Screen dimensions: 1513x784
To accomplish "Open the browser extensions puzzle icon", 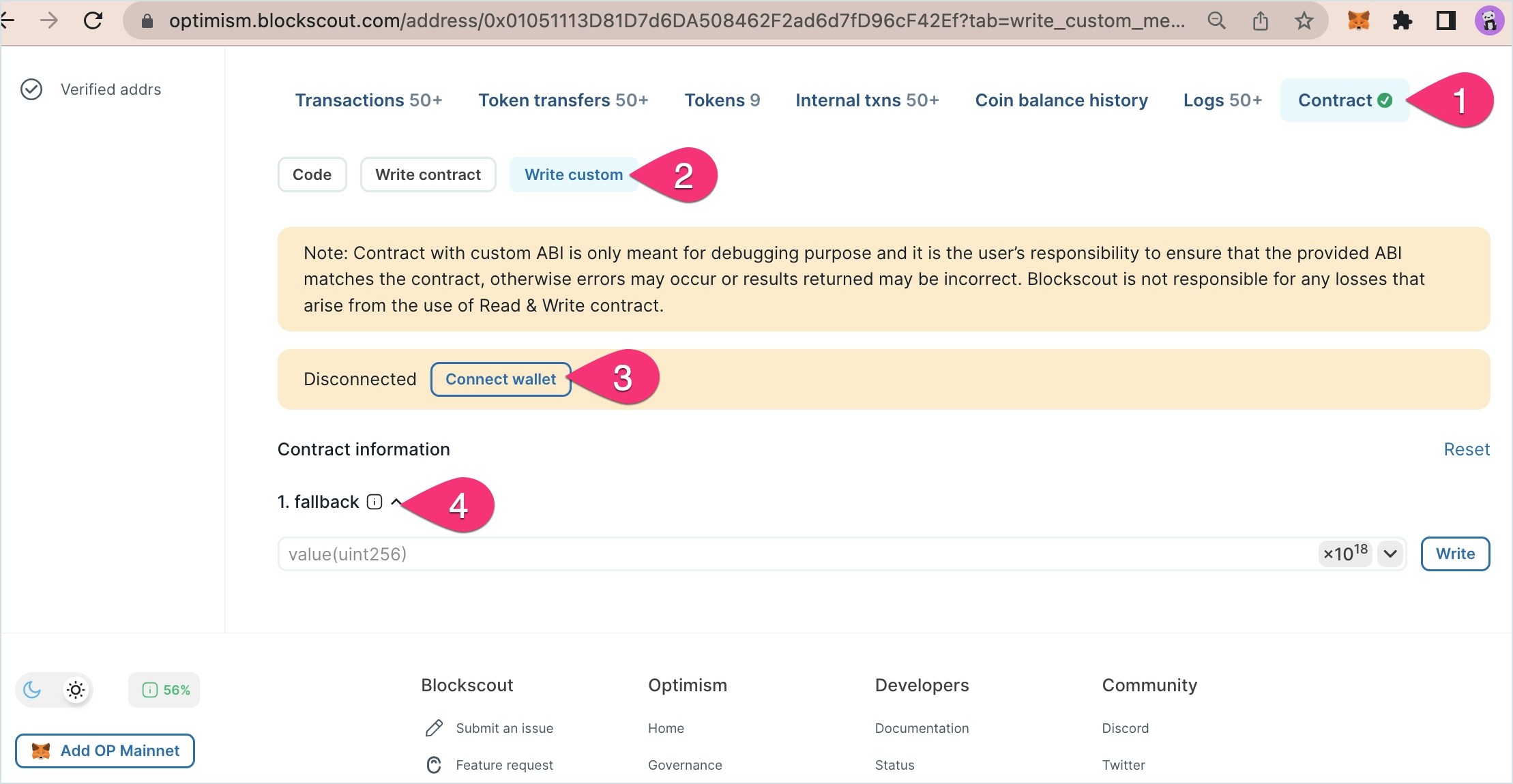I will click(x=1402, y=20).
